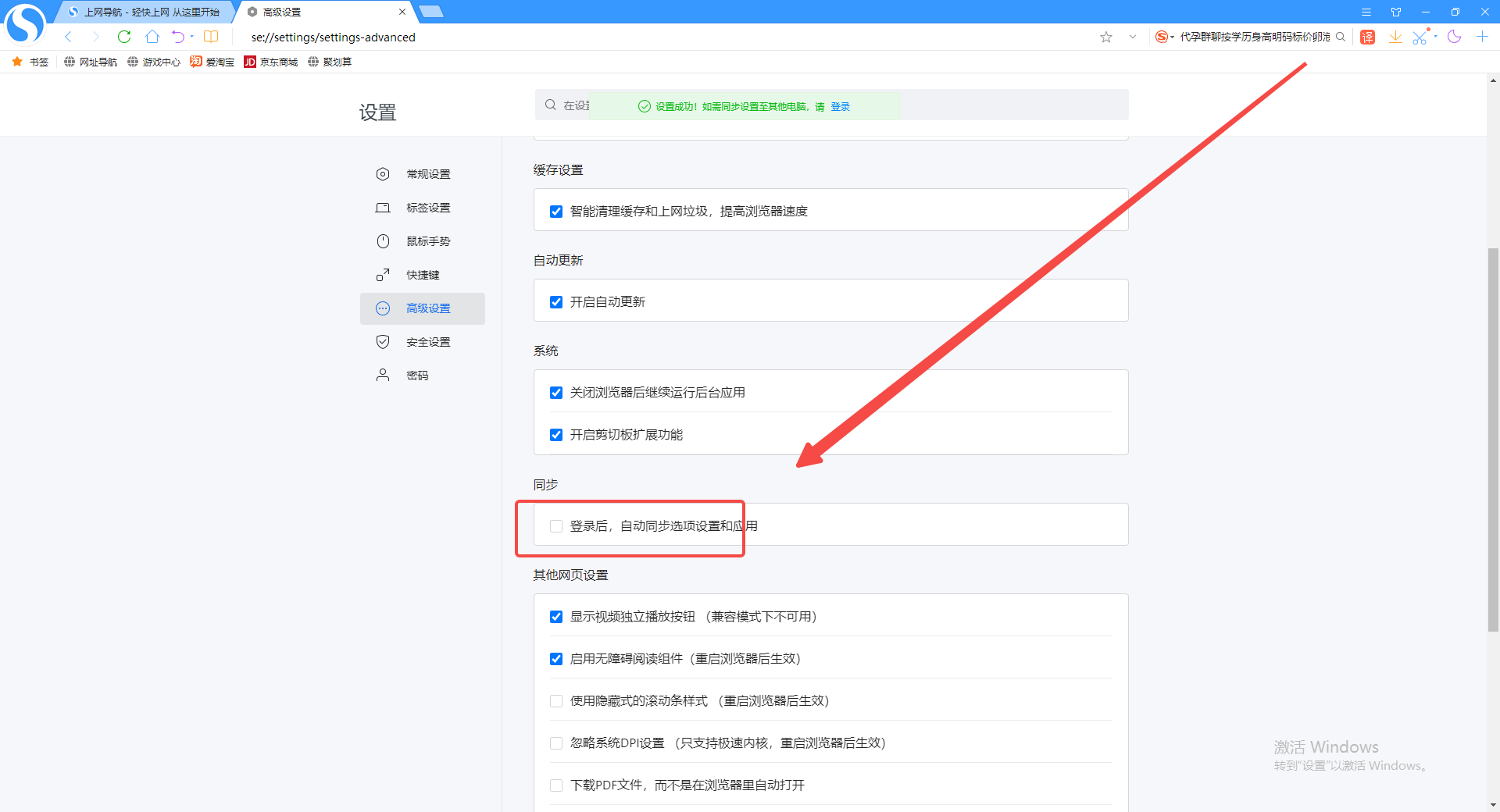Click the plus add-extension icon
Image resolution: width=1500 pixels, height=812 pixels.
[1482, 37]
